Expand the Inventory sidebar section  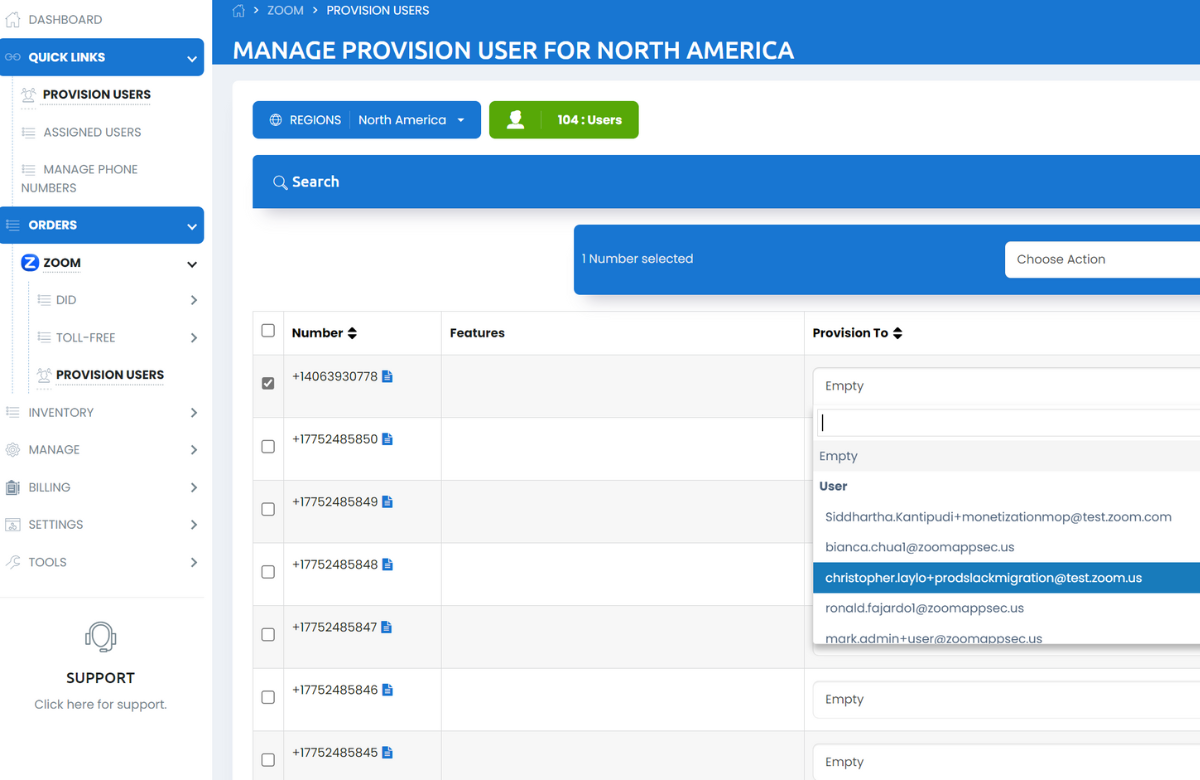[x=101, y=412]
